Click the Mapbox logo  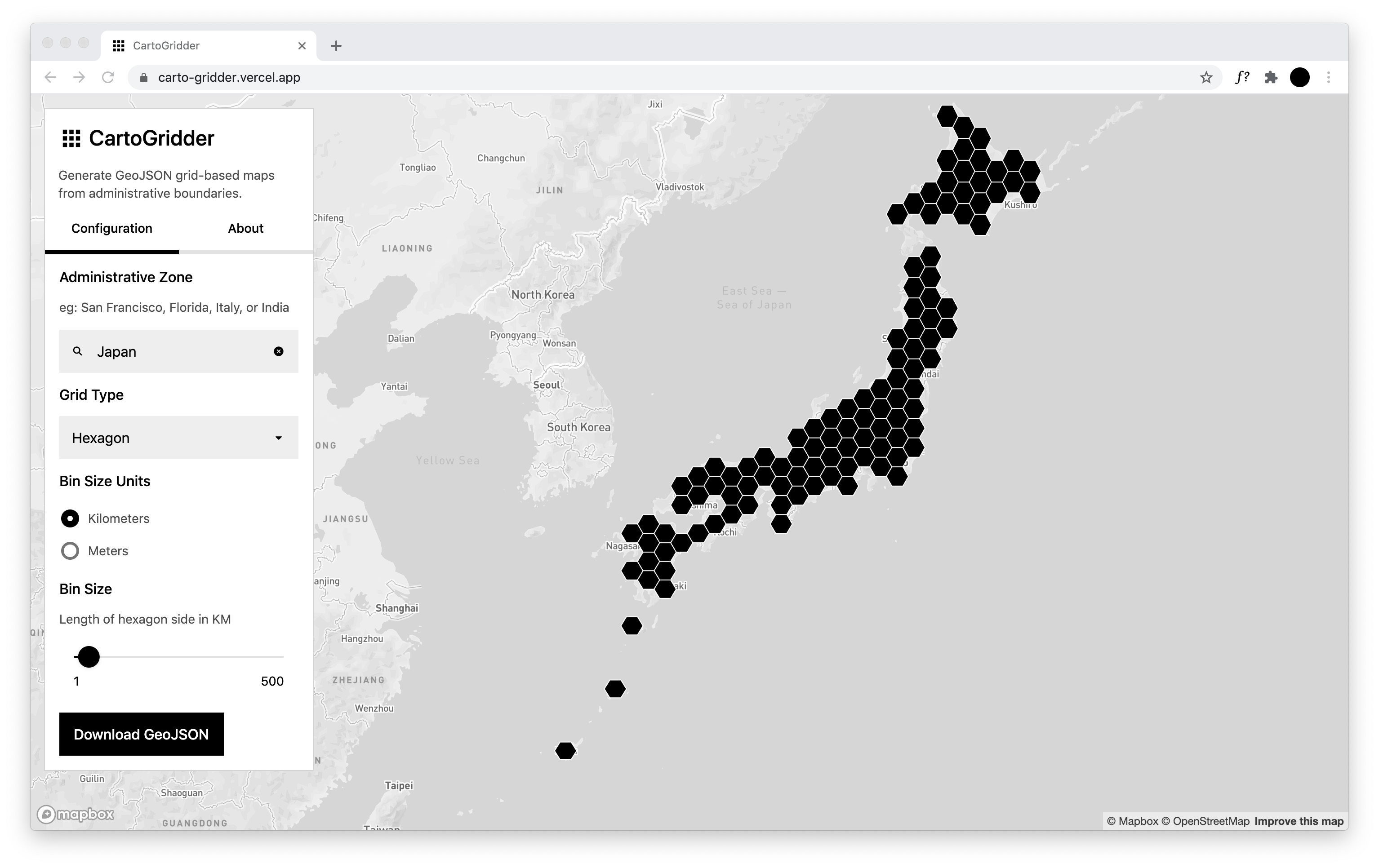point(76,814)
